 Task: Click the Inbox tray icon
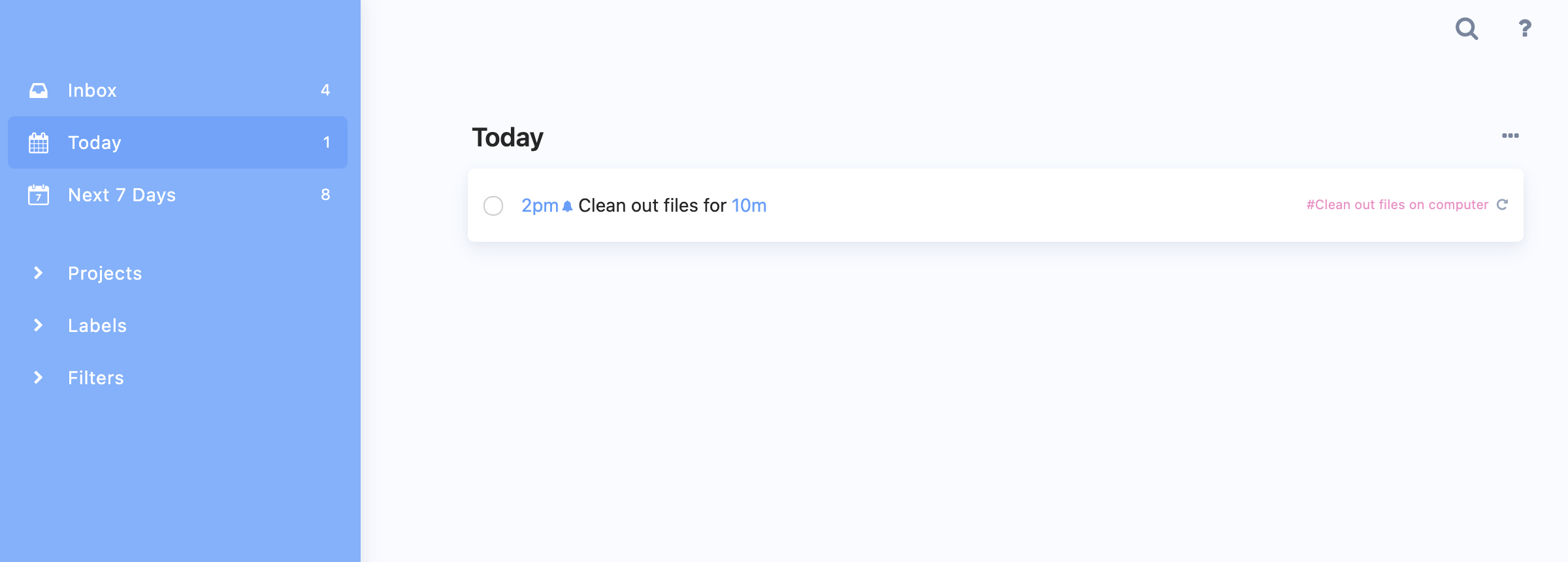(x=39, y=90)
